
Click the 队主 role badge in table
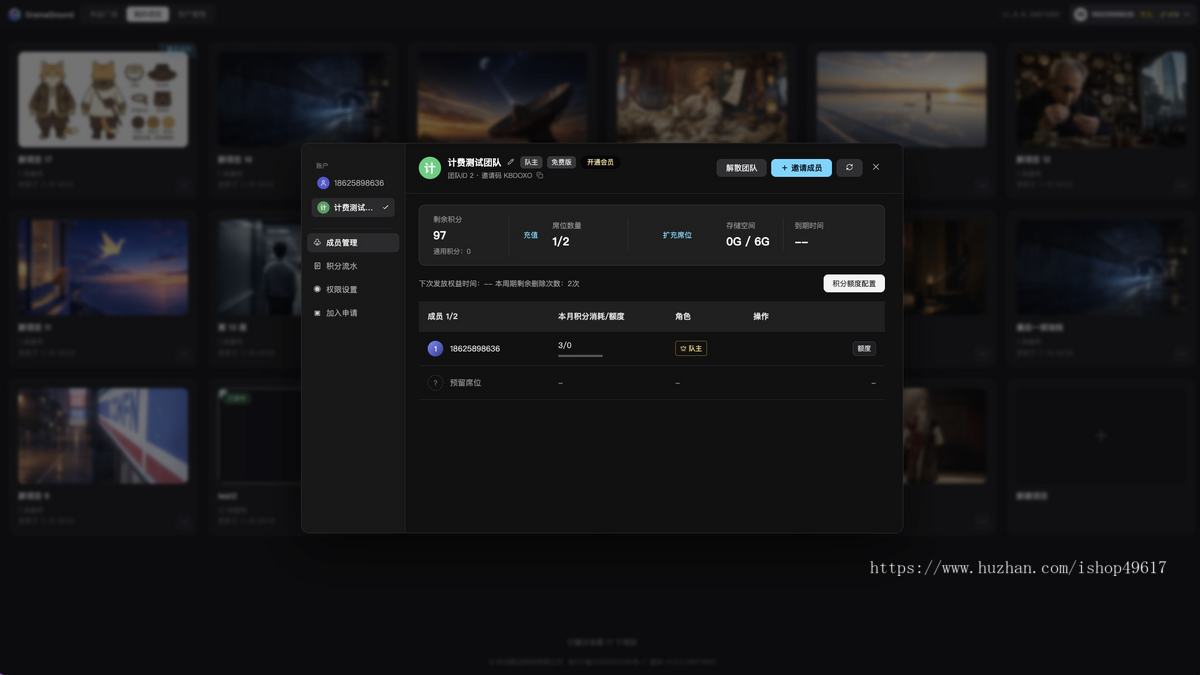click(691, 349)
